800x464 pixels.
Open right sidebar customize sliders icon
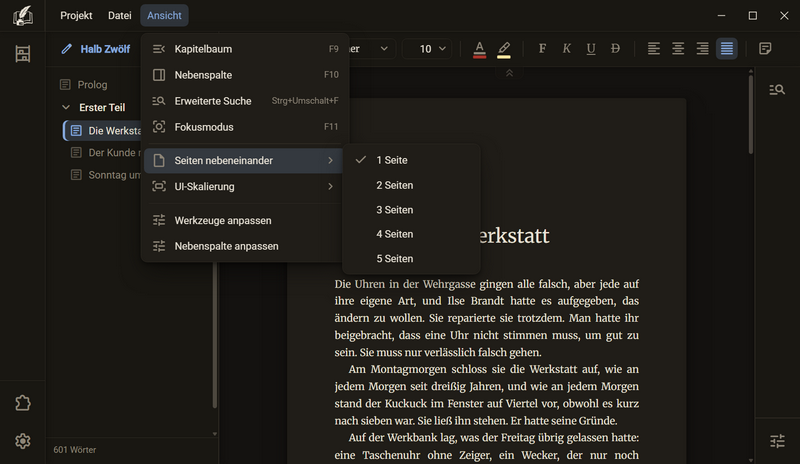[777, 441]
